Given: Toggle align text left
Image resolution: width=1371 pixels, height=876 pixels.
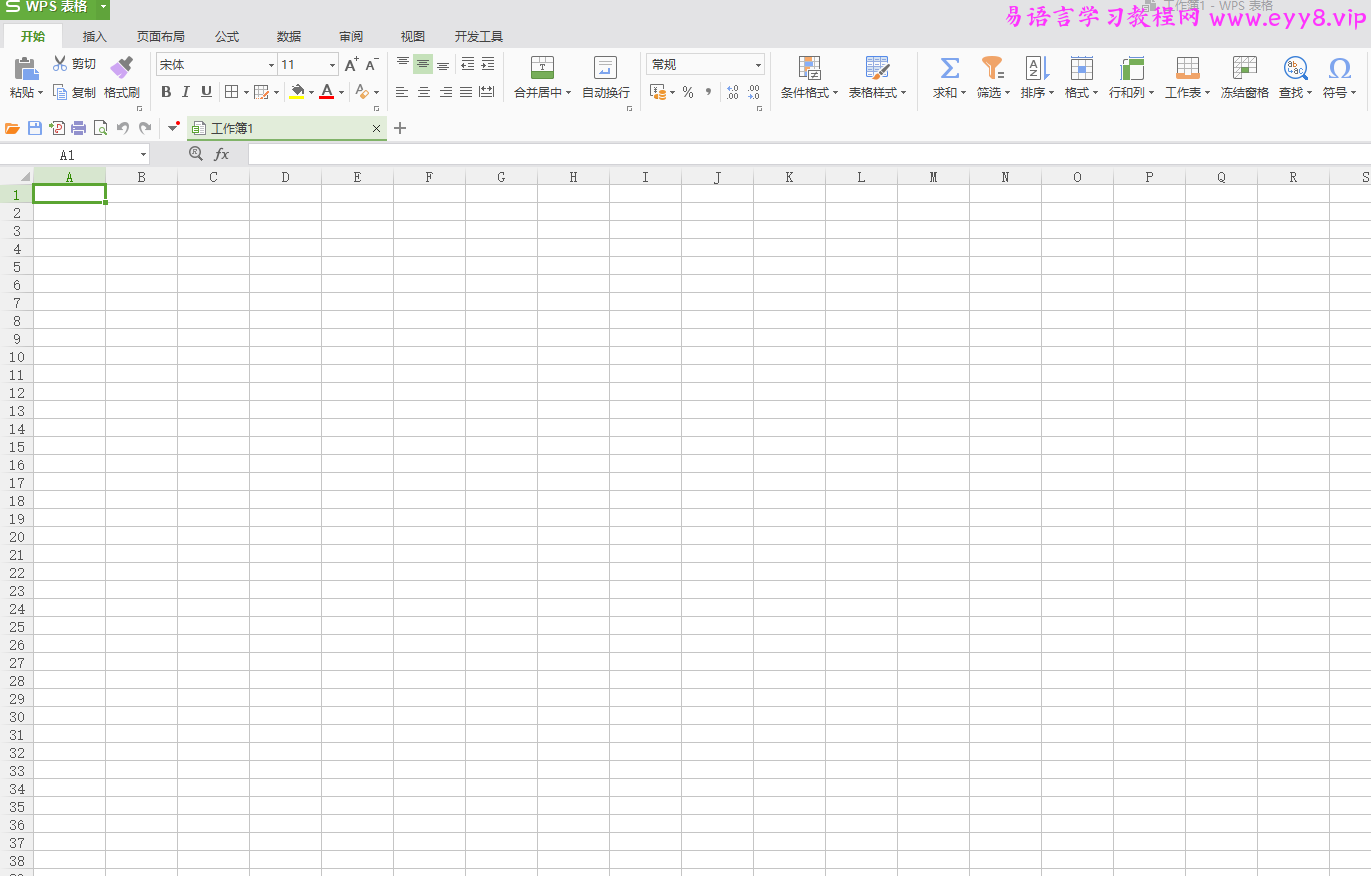Looking at the screenshot, I should tap(402, 92).
